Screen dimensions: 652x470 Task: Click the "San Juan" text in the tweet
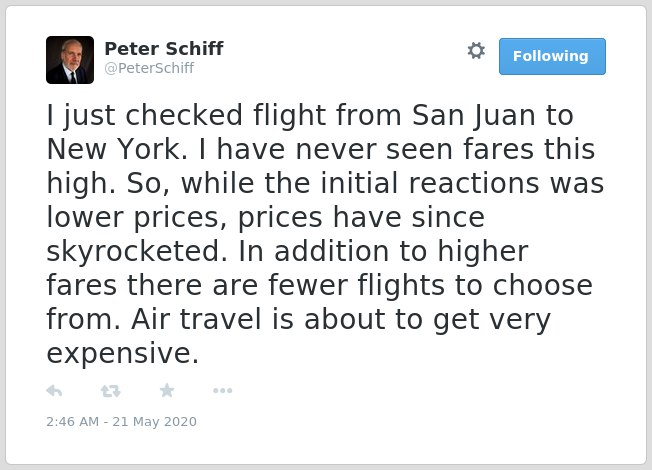[x=474, y=115]
